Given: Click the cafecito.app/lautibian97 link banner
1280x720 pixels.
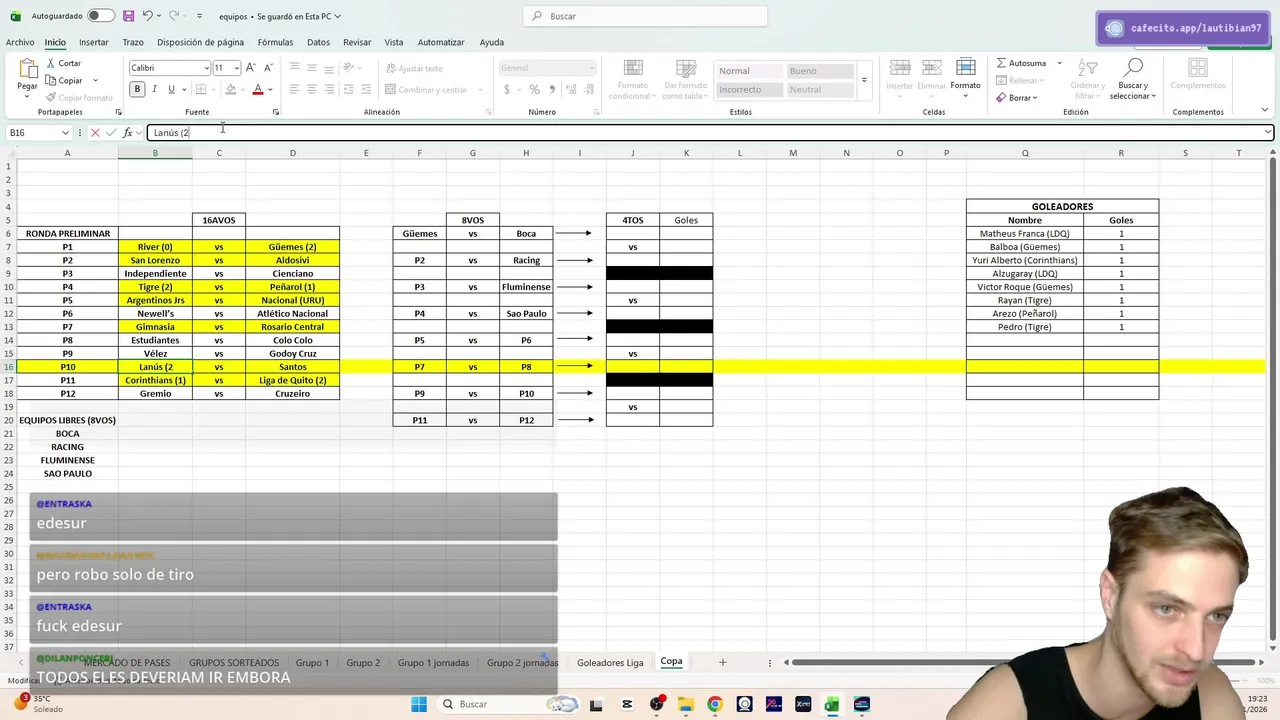Looking at the screenshot, I should pos(1184,28).
